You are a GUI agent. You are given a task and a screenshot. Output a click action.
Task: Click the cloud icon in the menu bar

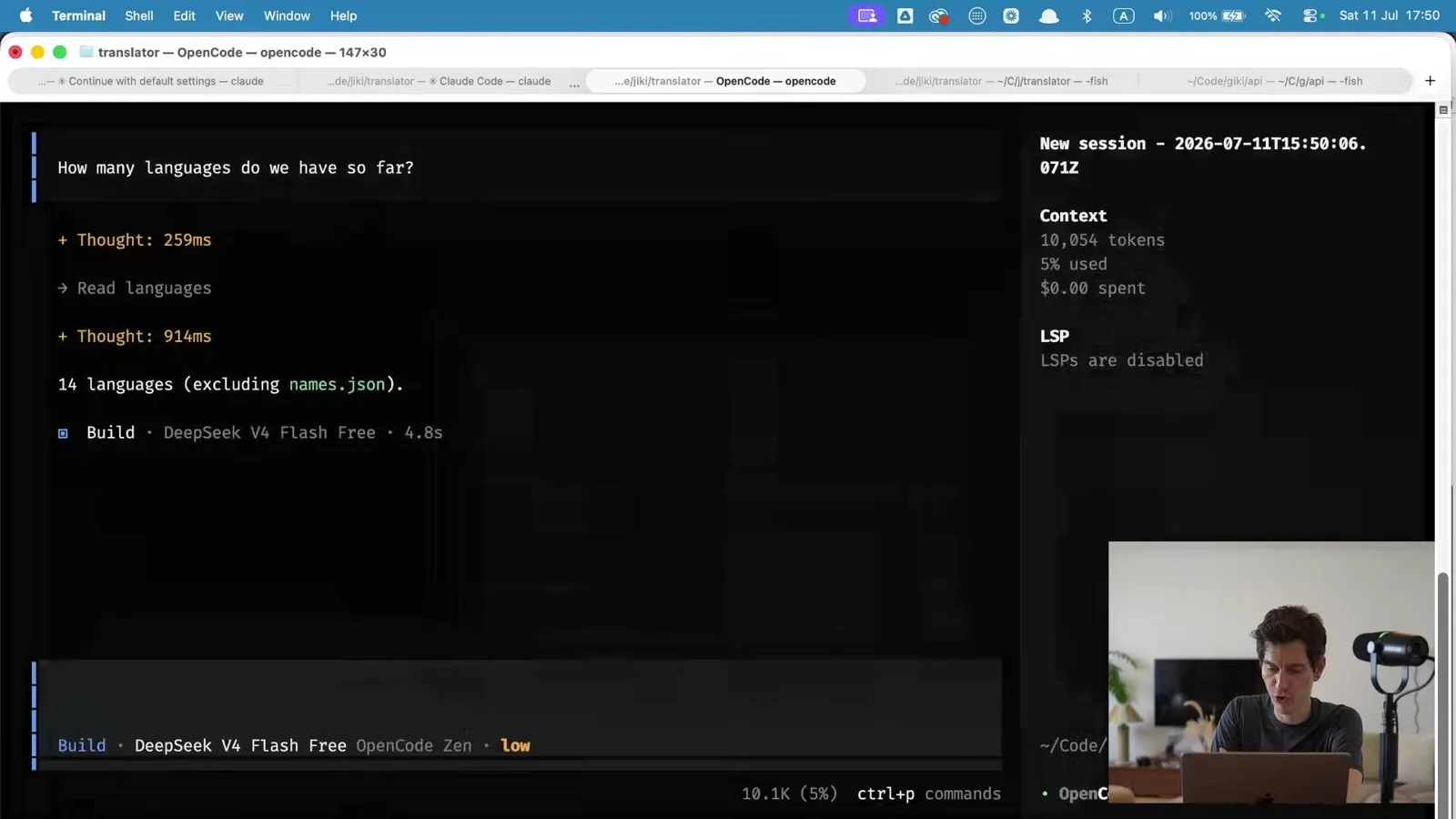tap(1049, 15)
